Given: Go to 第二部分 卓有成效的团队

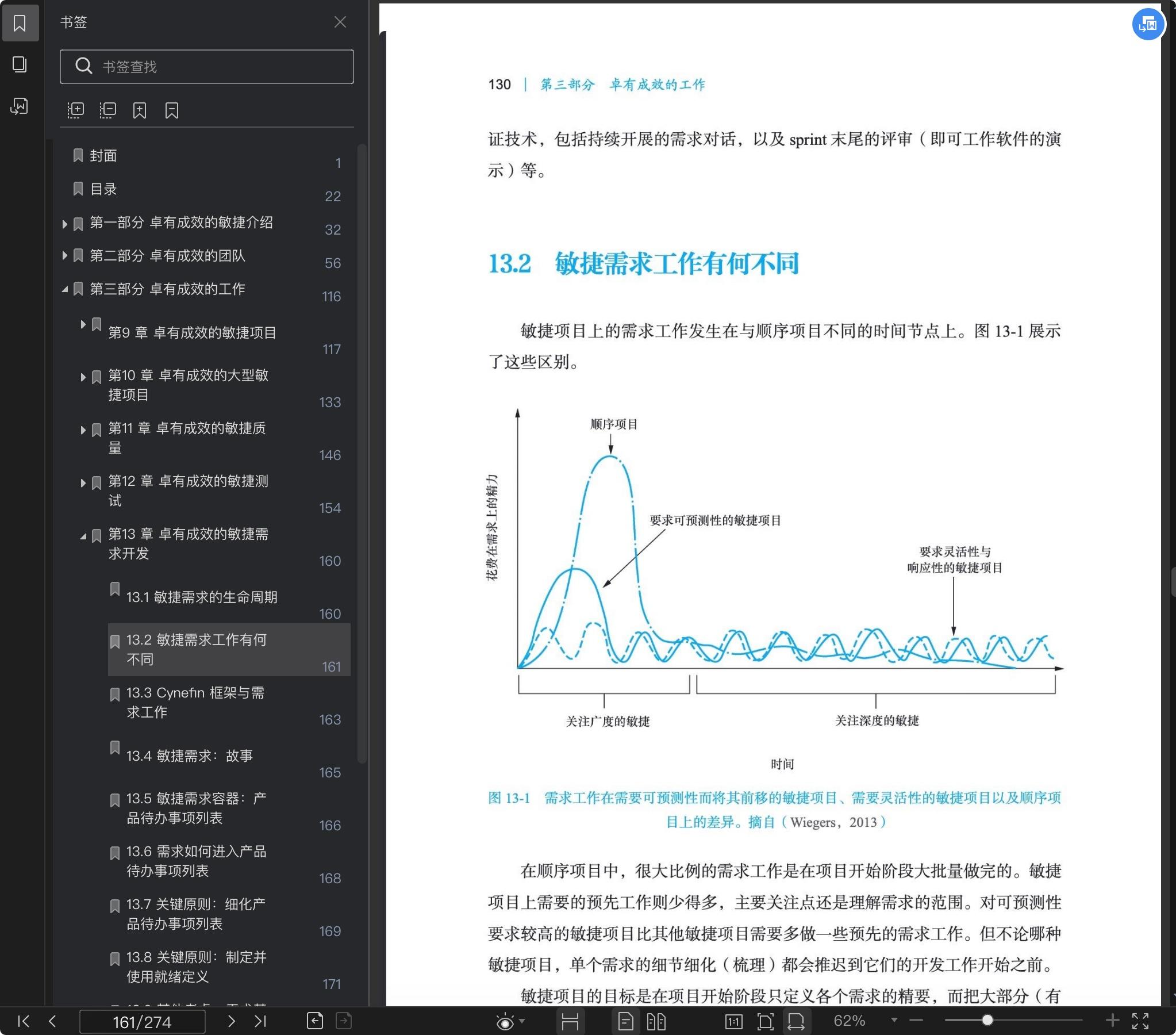Looking at the screenshot, I should 167,255.
